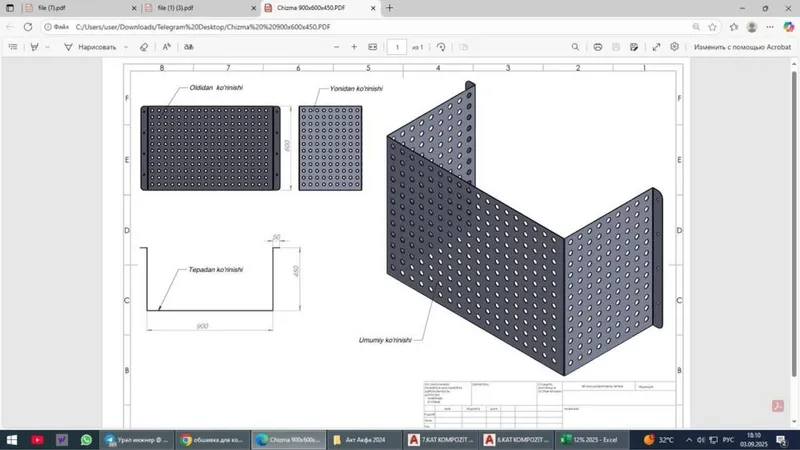Image resolution: width=800 pixels, height=450 pixels.
Task: Add this page to favorites
Action: (x=712, y=27)
